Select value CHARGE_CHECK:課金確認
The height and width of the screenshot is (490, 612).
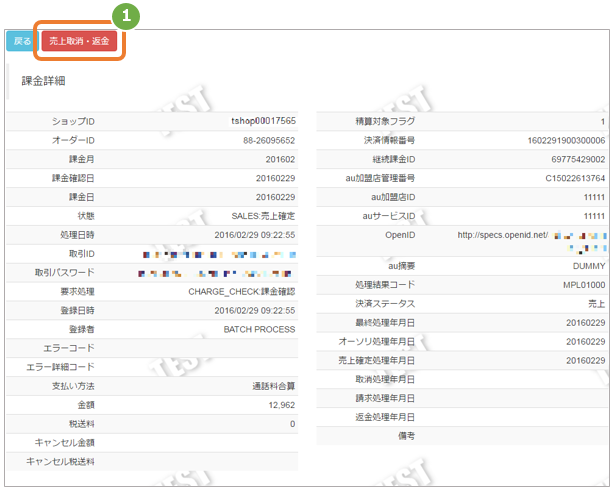click(x=242, y=292)
